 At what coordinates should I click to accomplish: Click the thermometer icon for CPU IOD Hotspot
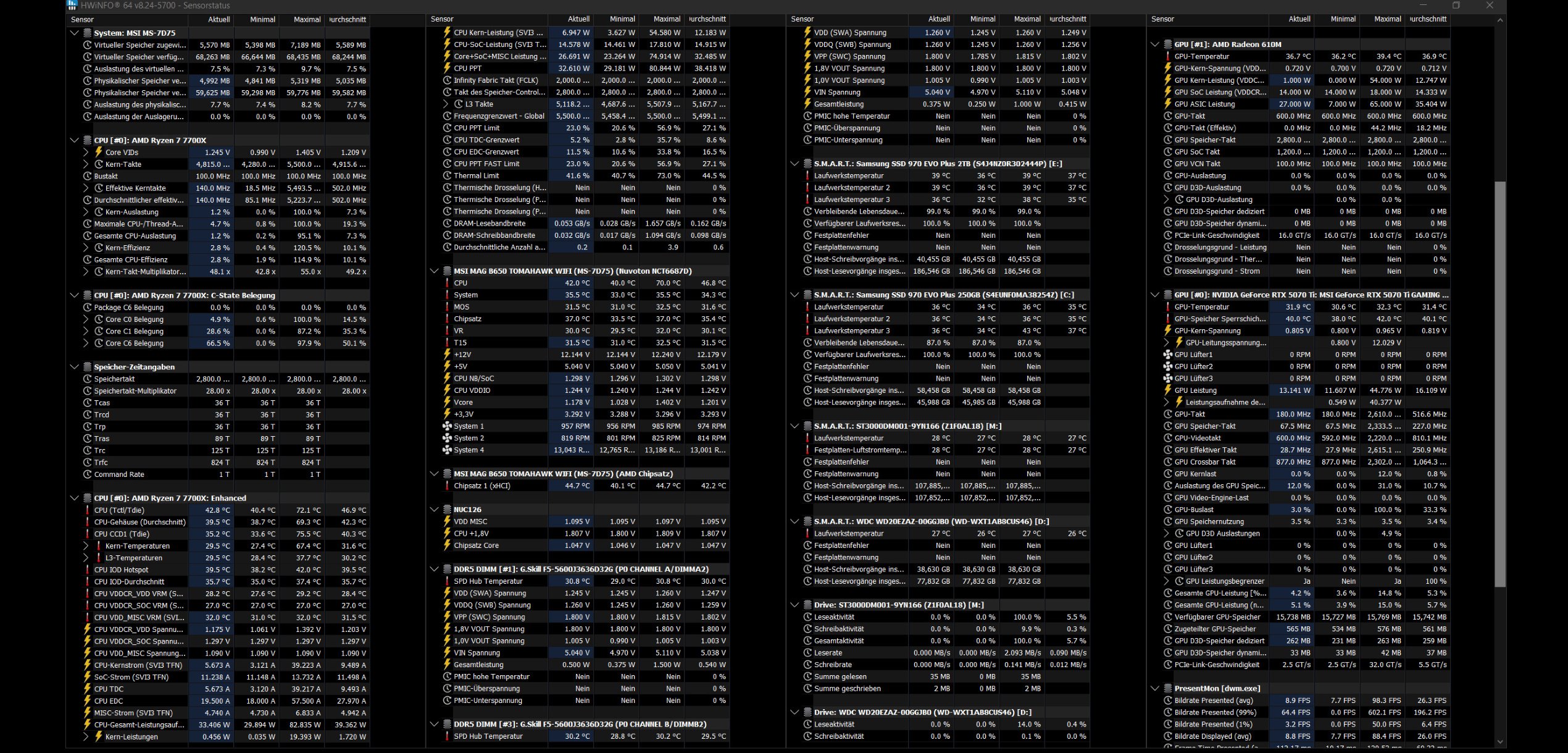pyautogui.click(x=88, y=570)
